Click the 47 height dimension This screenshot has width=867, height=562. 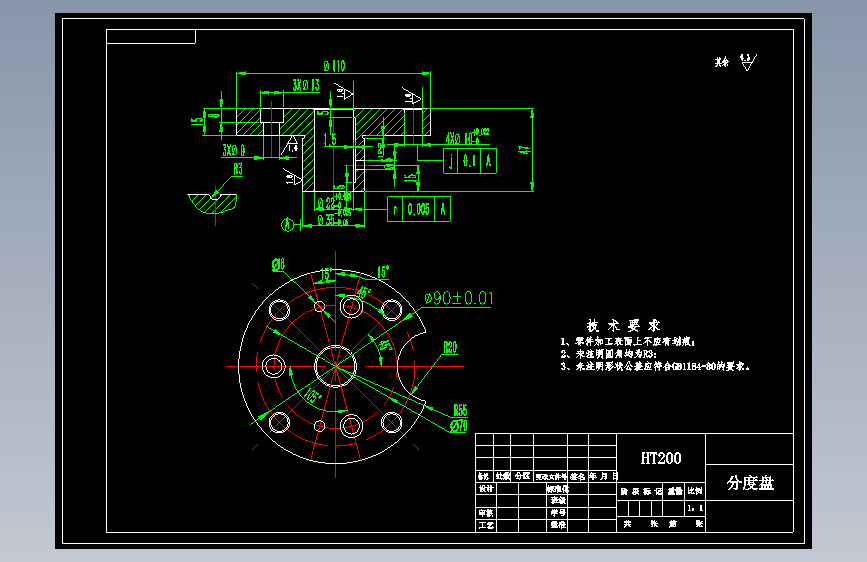tap(525, 149)
